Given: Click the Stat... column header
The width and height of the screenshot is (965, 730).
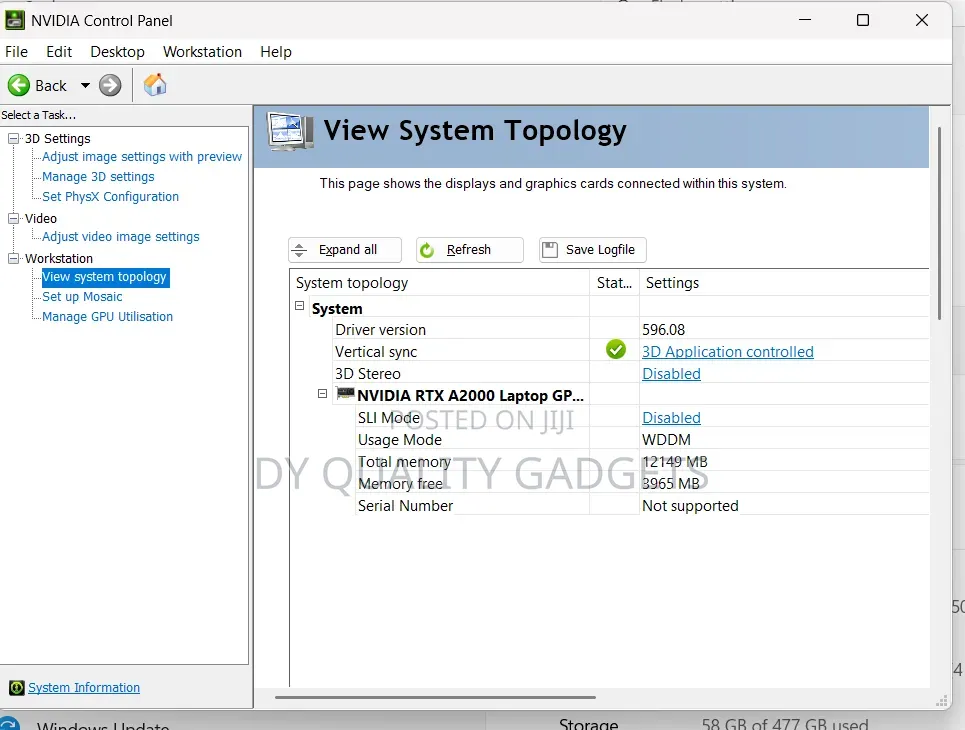Looking at the screenshot, I should coord(614,283).
